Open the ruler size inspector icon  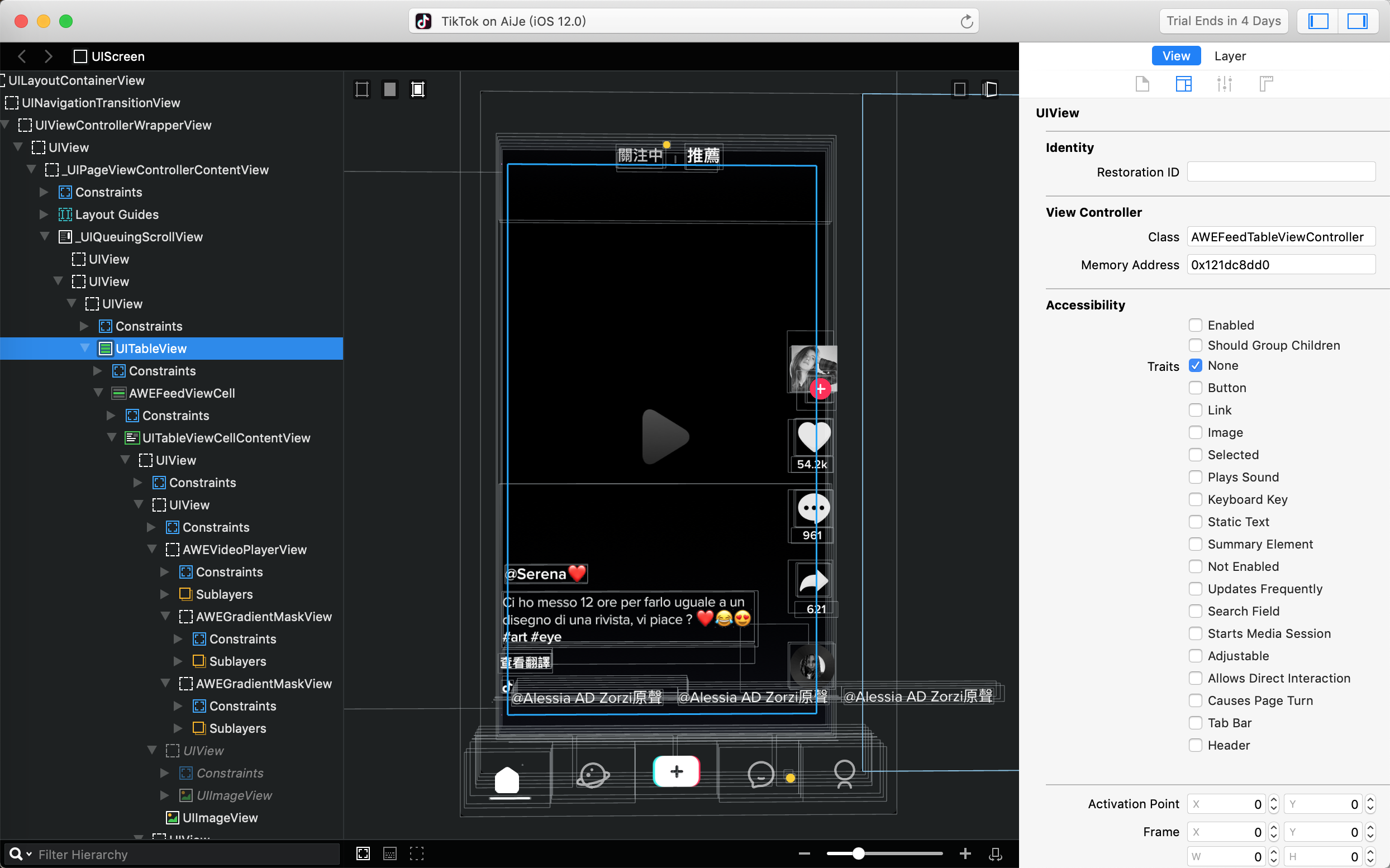tap(1265, 84)
